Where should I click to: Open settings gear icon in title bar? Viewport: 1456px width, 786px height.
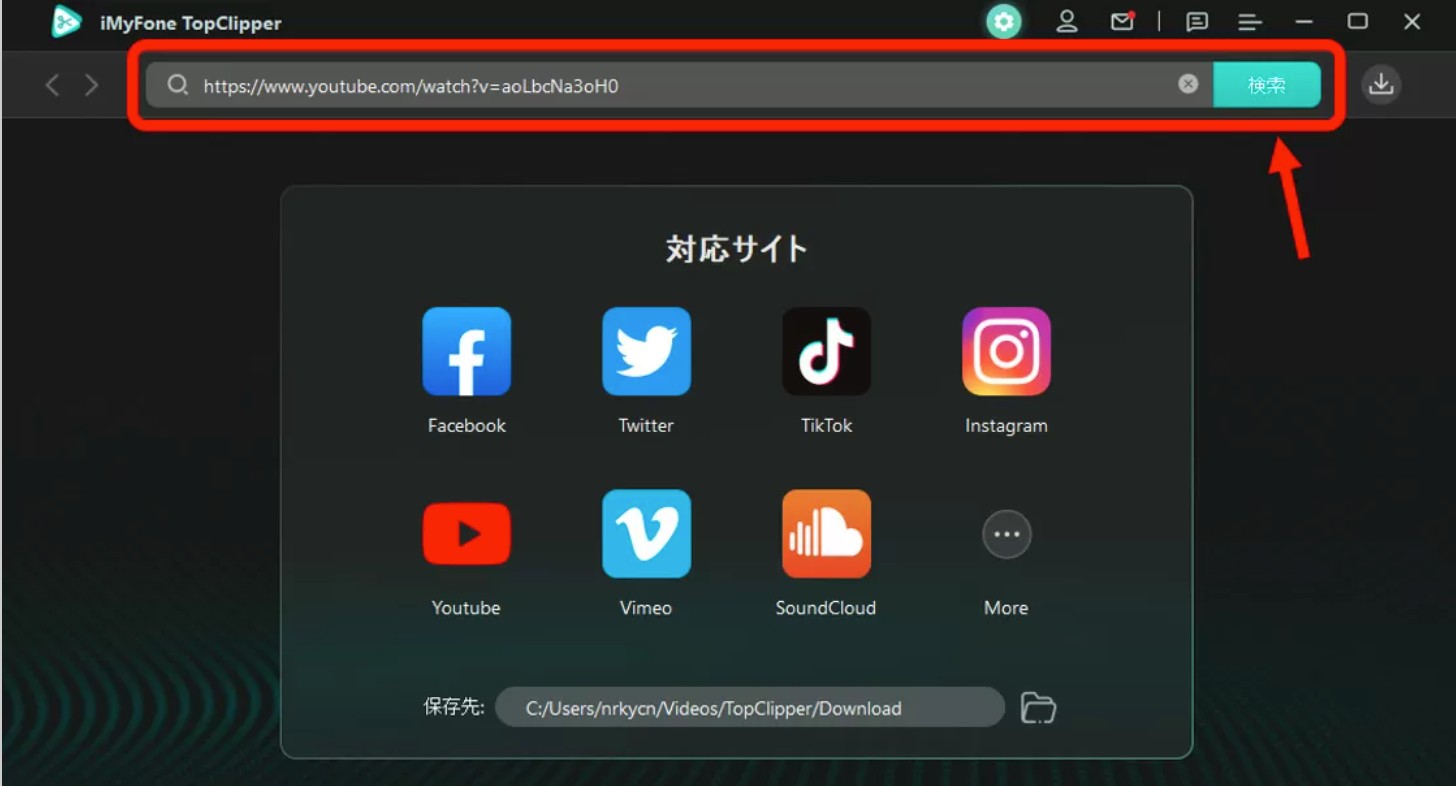coord(1004,21)
